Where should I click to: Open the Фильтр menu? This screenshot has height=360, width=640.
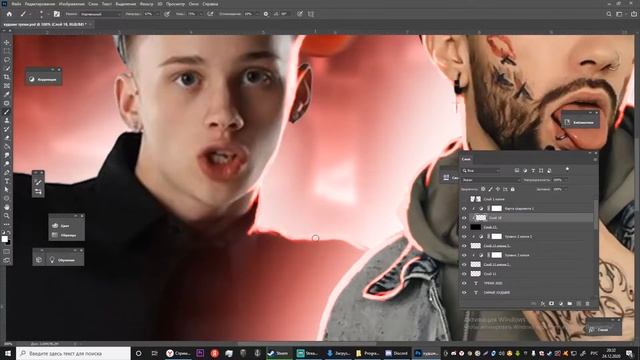point(147,4)
